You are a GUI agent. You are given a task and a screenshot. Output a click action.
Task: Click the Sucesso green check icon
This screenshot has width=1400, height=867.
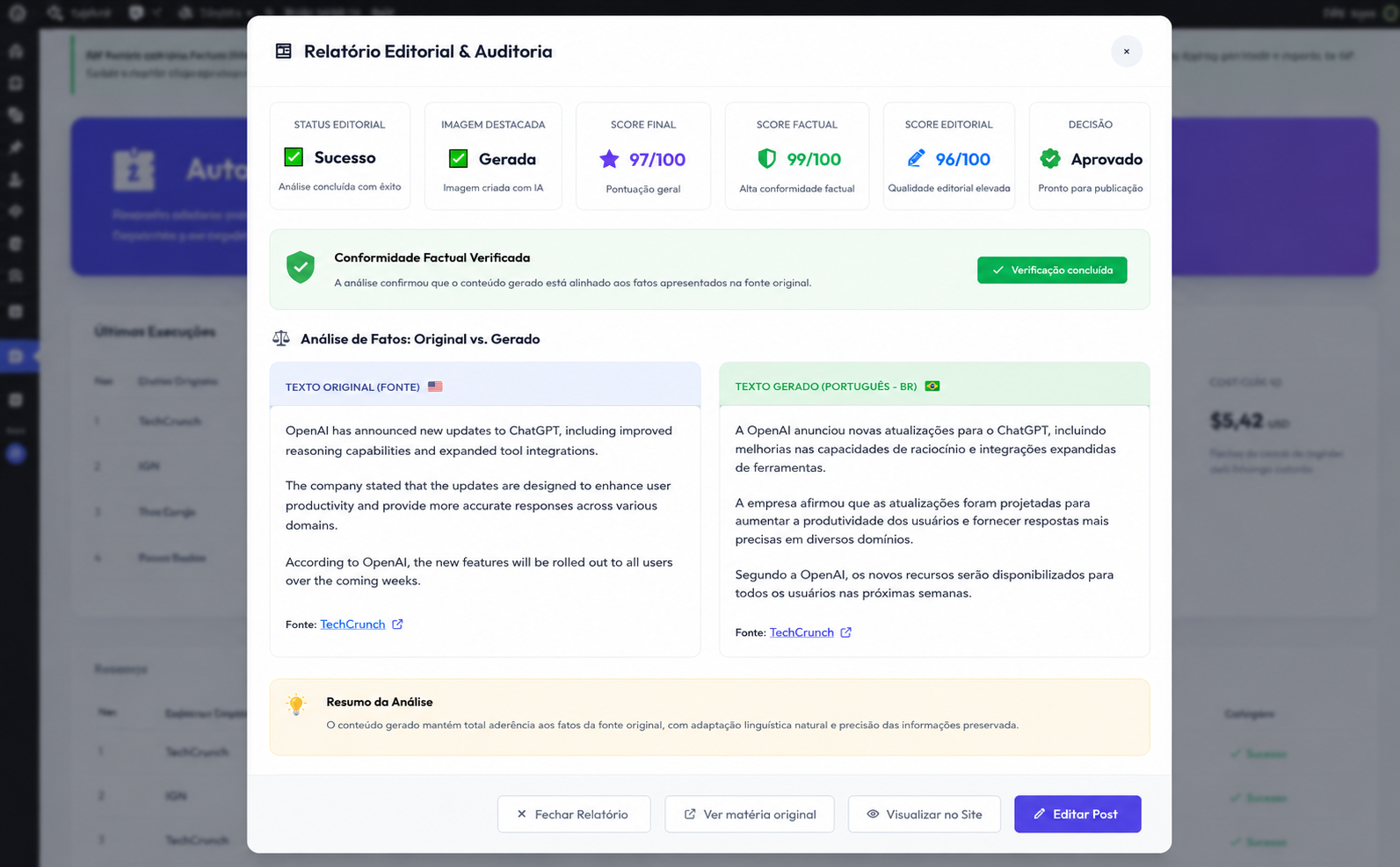coord(294,157)
